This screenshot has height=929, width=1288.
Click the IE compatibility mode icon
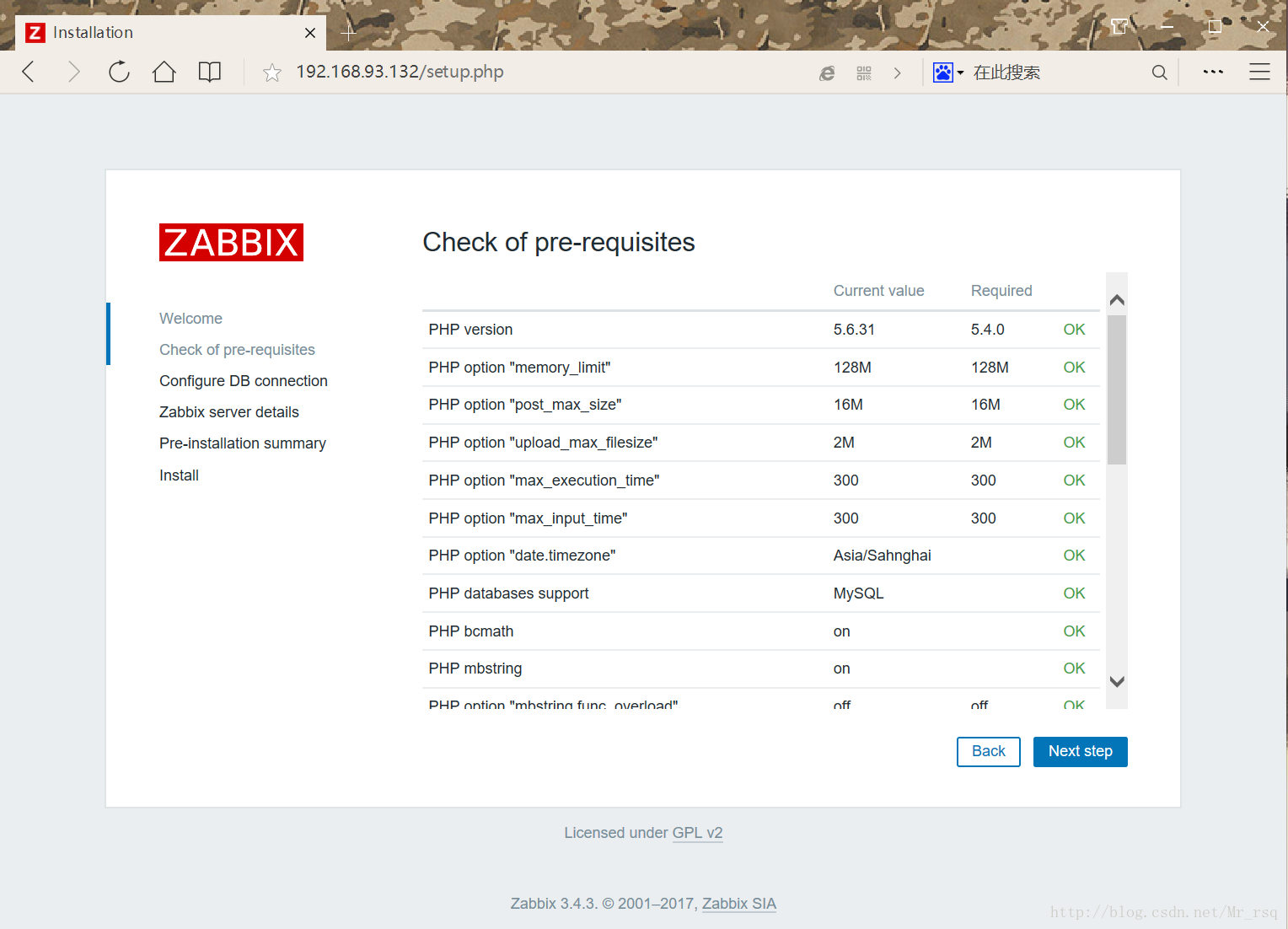(x=827, y=73)
